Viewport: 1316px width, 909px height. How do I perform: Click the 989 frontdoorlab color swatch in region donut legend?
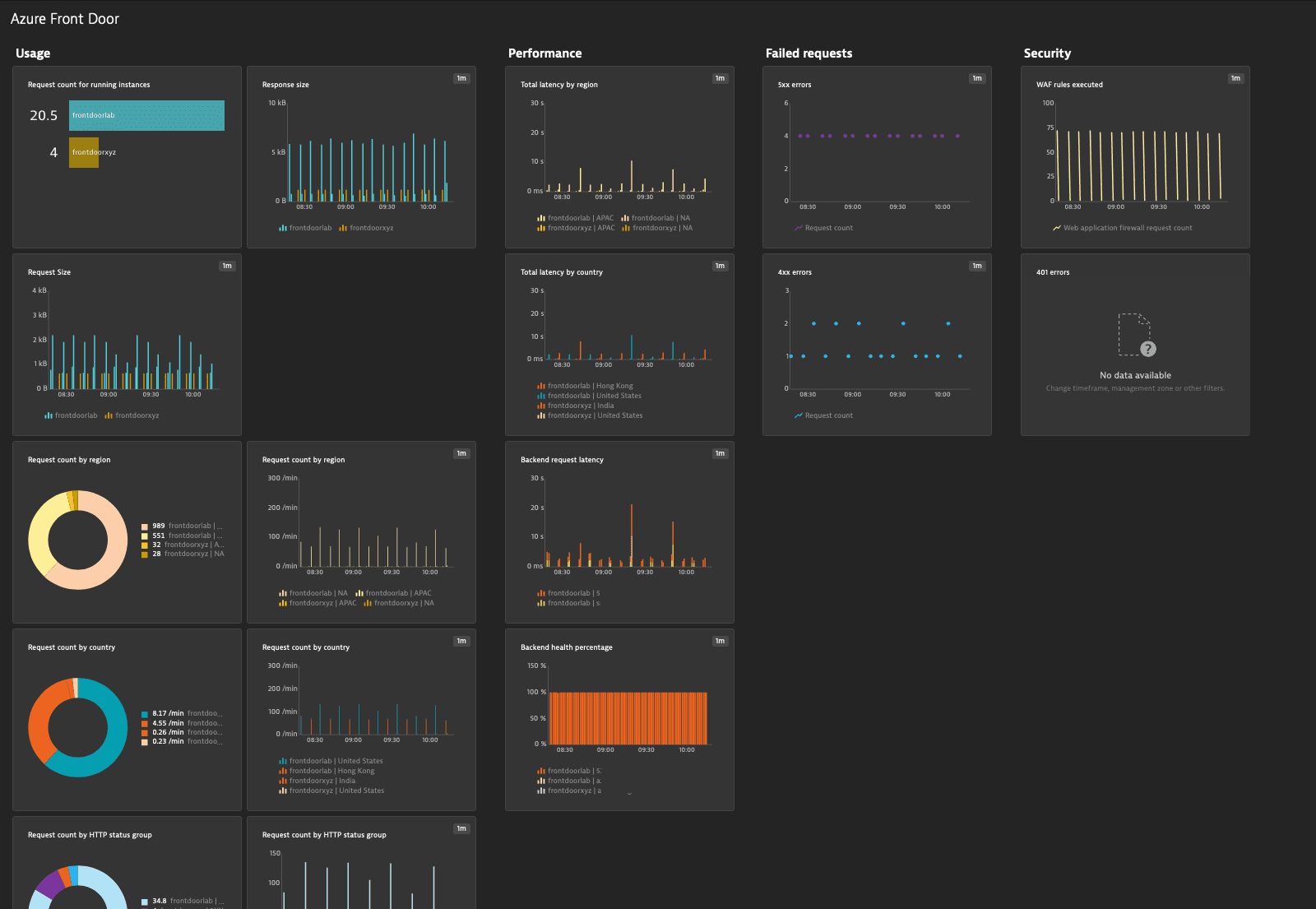tap(145, 526)
